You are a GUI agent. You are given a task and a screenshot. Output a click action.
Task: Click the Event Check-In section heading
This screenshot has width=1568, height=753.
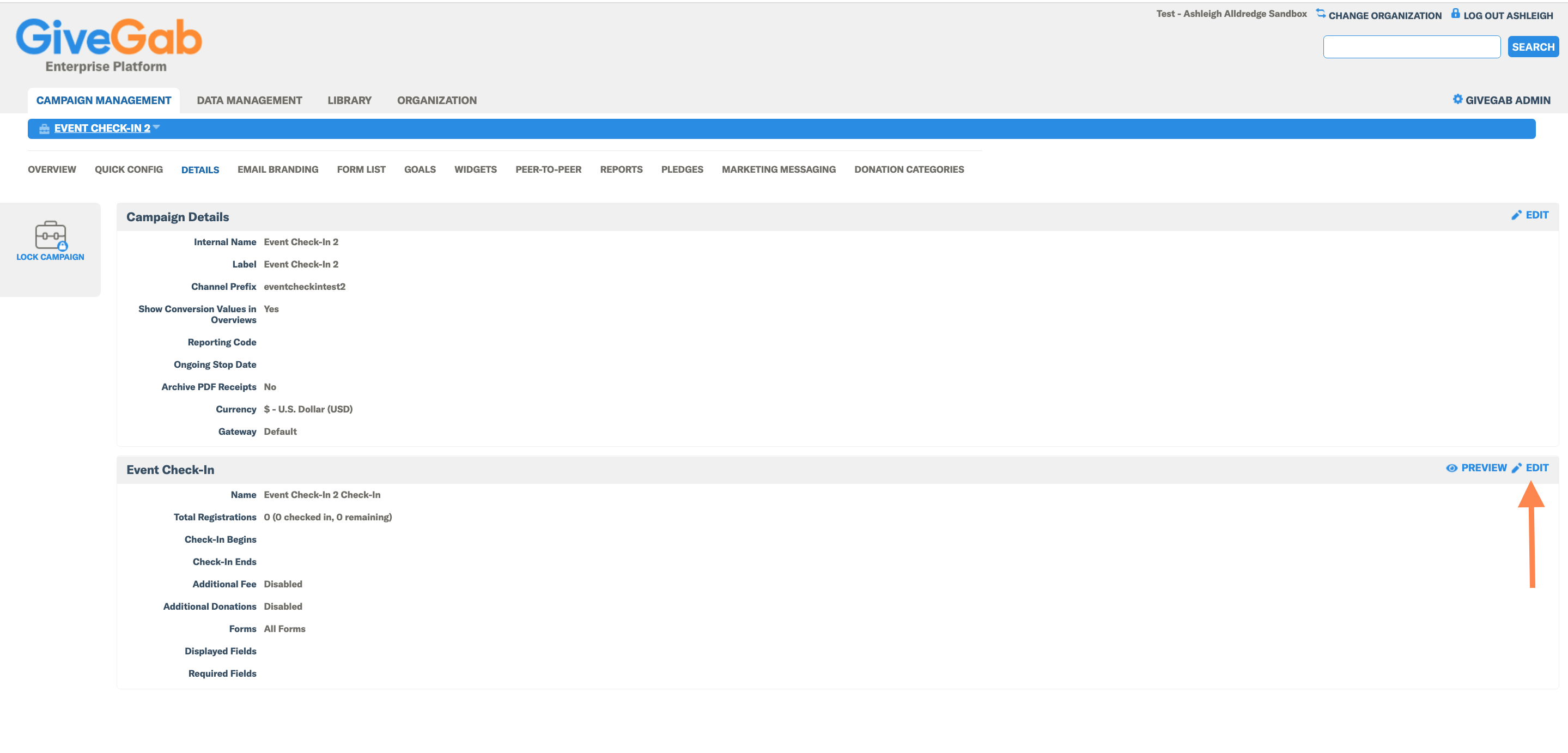click(171, 470)
